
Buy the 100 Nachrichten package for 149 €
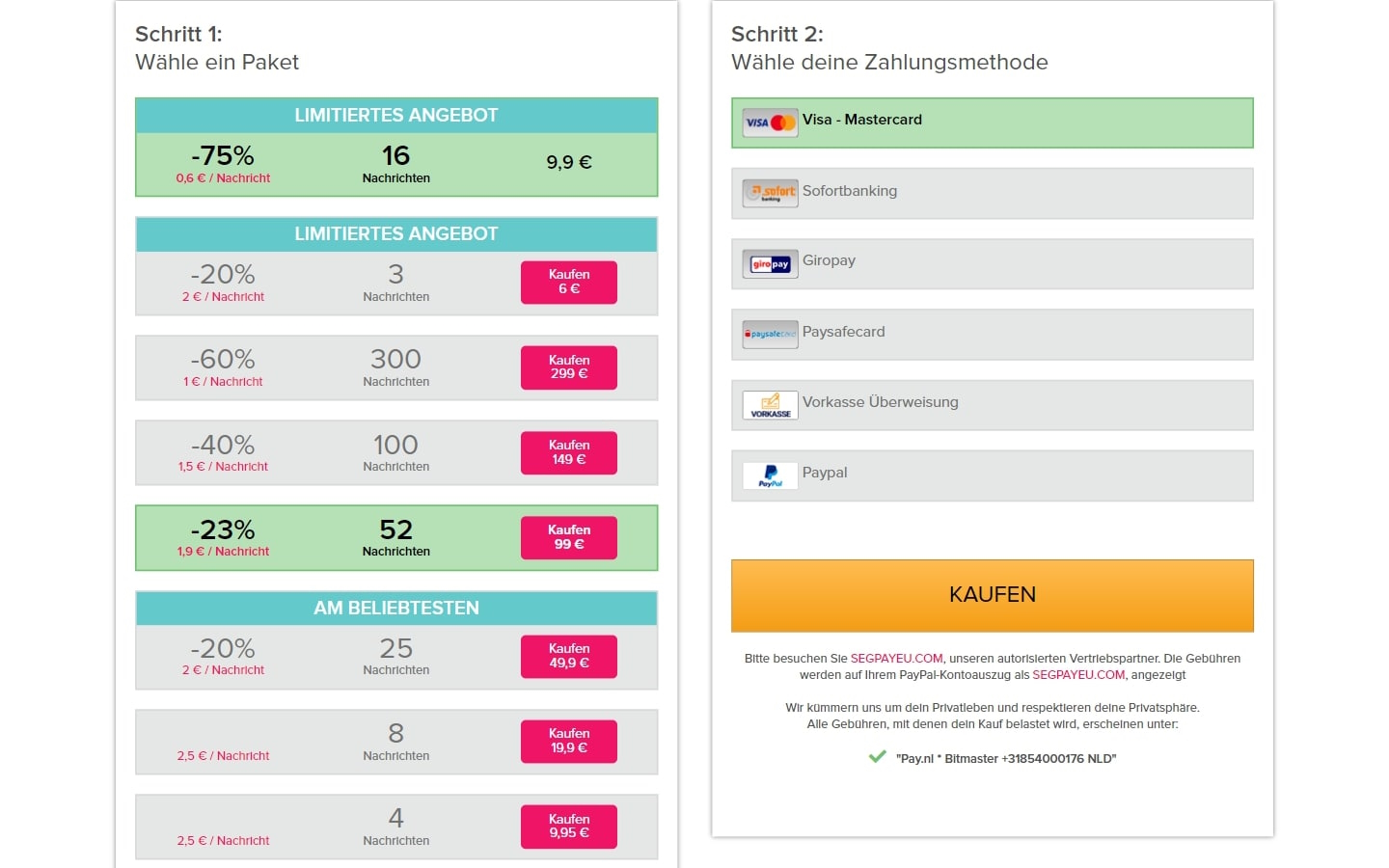569,452
